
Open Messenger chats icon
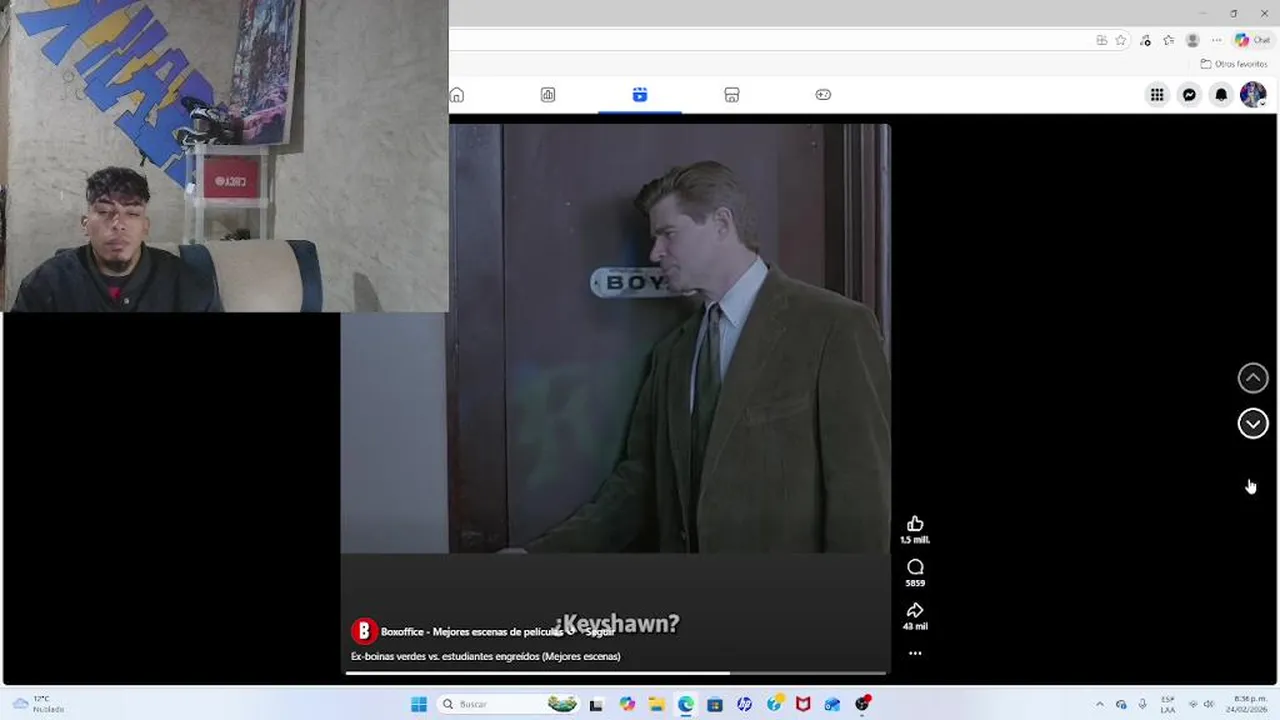[x=1189, y=95]
